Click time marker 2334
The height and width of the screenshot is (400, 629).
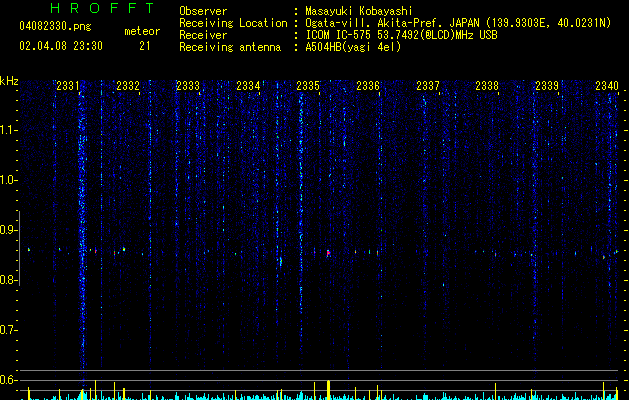(x=248, y=85)
